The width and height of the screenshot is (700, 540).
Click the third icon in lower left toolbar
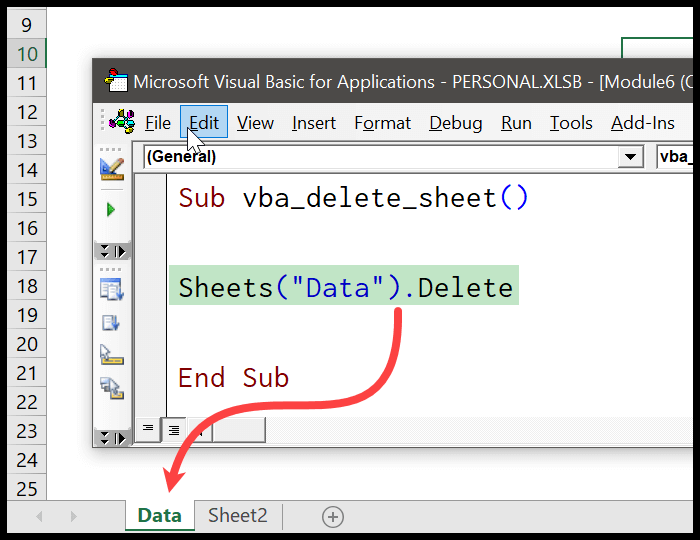tap(111, 356)
